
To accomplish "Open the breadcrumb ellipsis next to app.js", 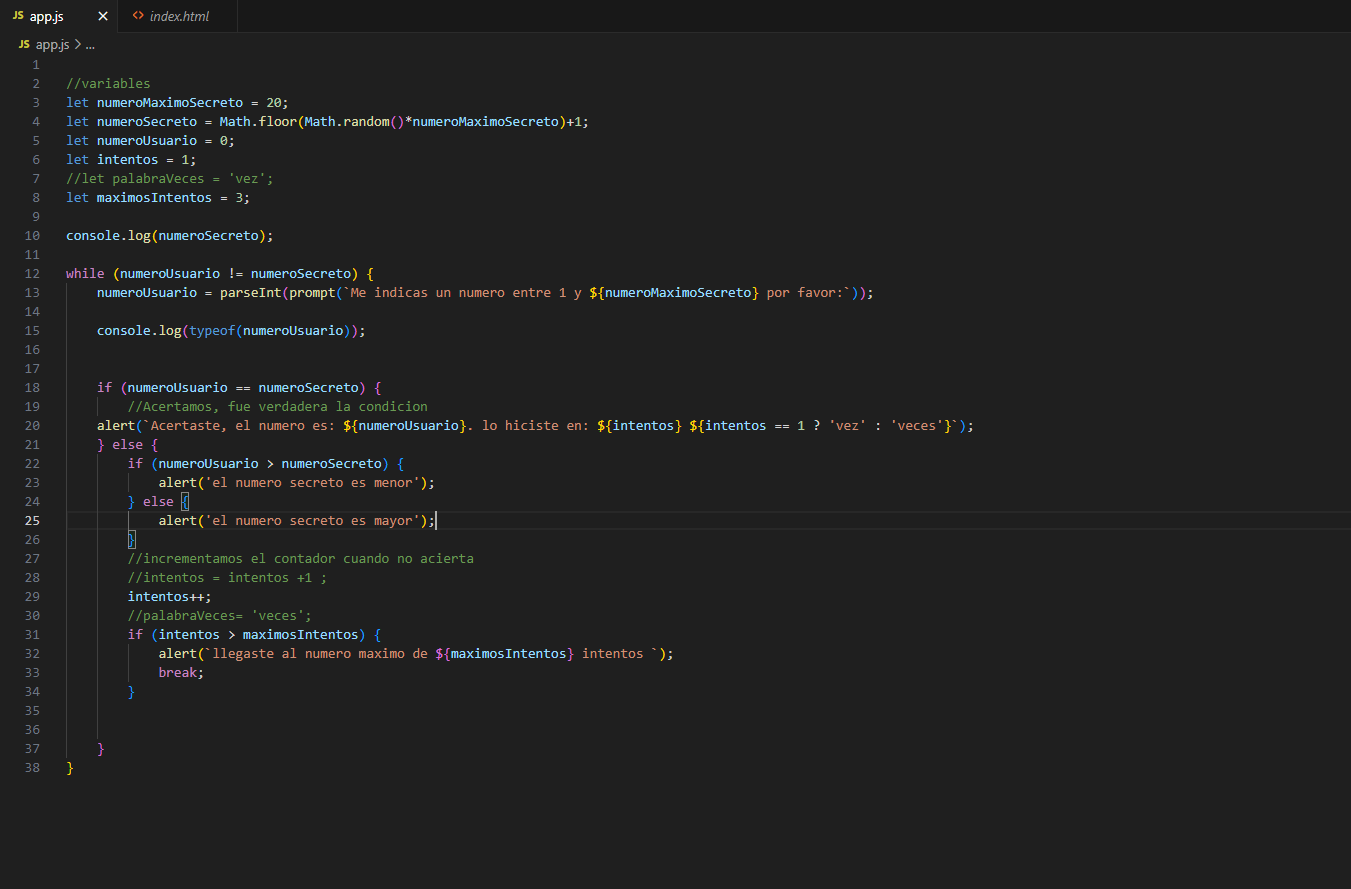I will (89, 44).
